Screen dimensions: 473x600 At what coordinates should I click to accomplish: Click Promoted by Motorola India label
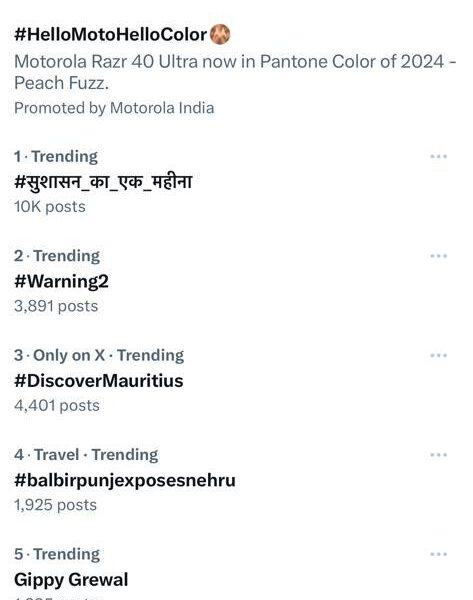pos(114,108)
